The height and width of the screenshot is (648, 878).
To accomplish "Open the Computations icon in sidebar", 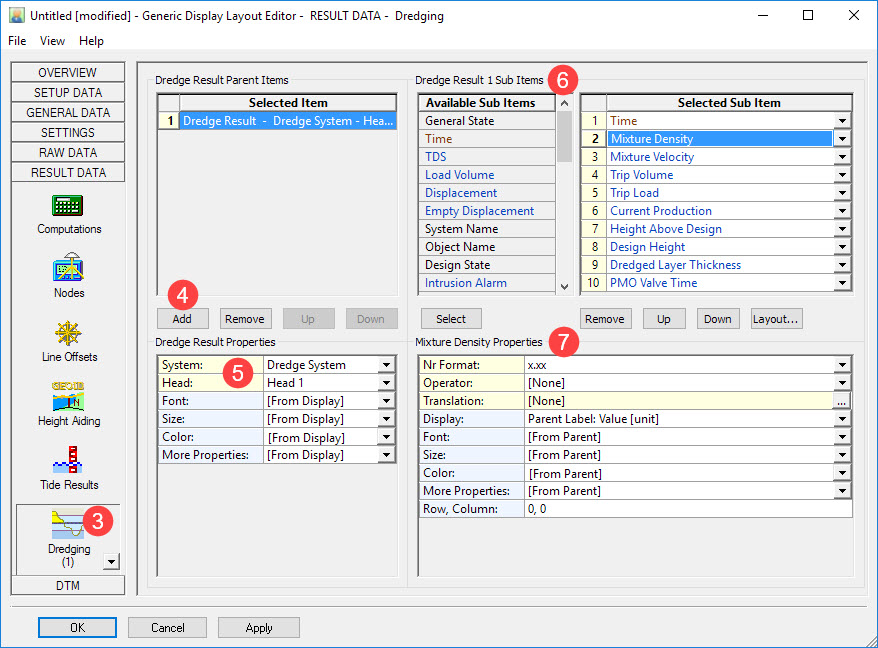I will point(68,206).
